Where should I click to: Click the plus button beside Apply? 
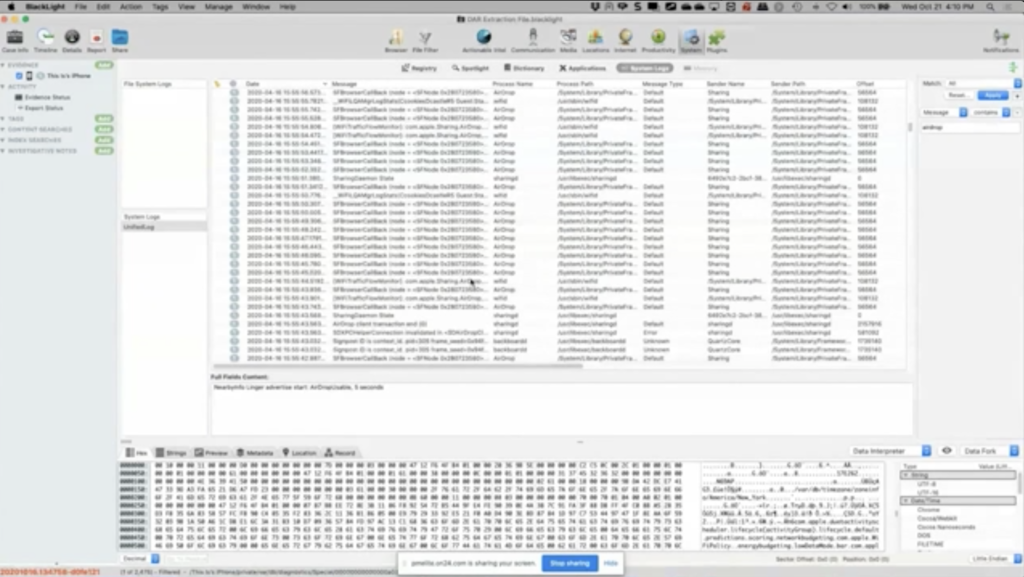coord(1017,95)
